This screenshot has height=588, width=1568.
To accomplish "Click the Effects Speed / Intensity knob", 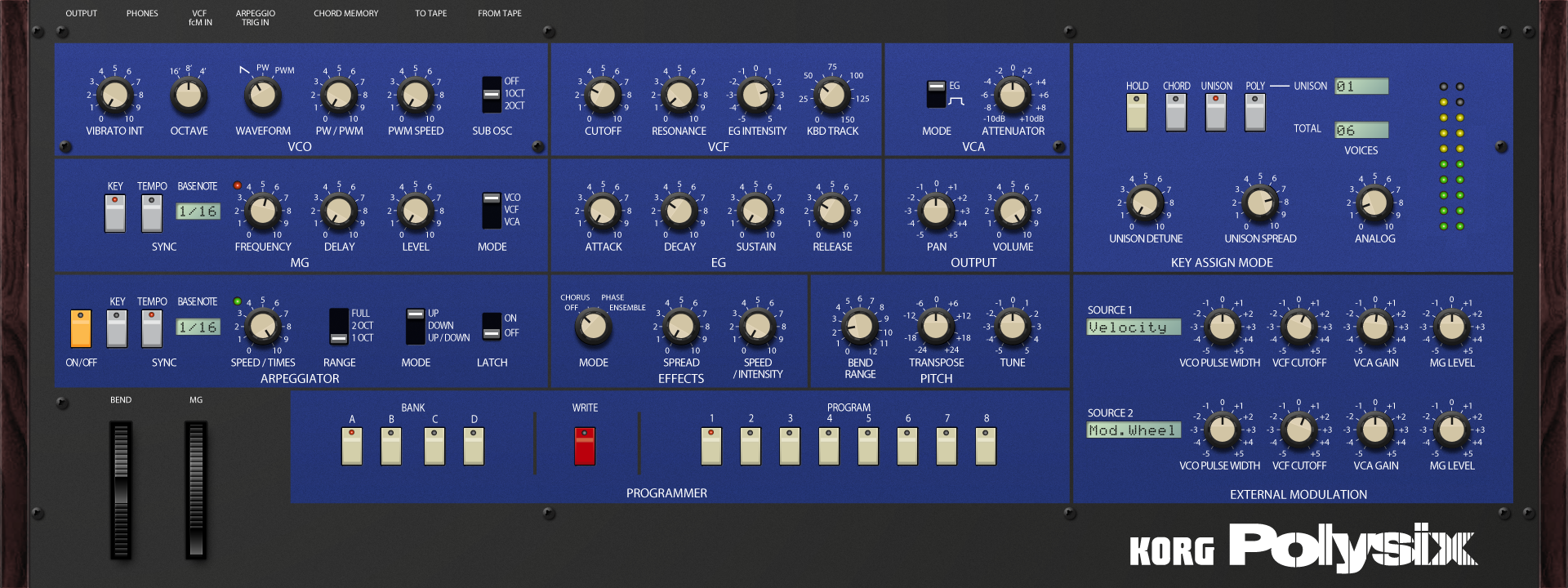I will coord(758,327).
